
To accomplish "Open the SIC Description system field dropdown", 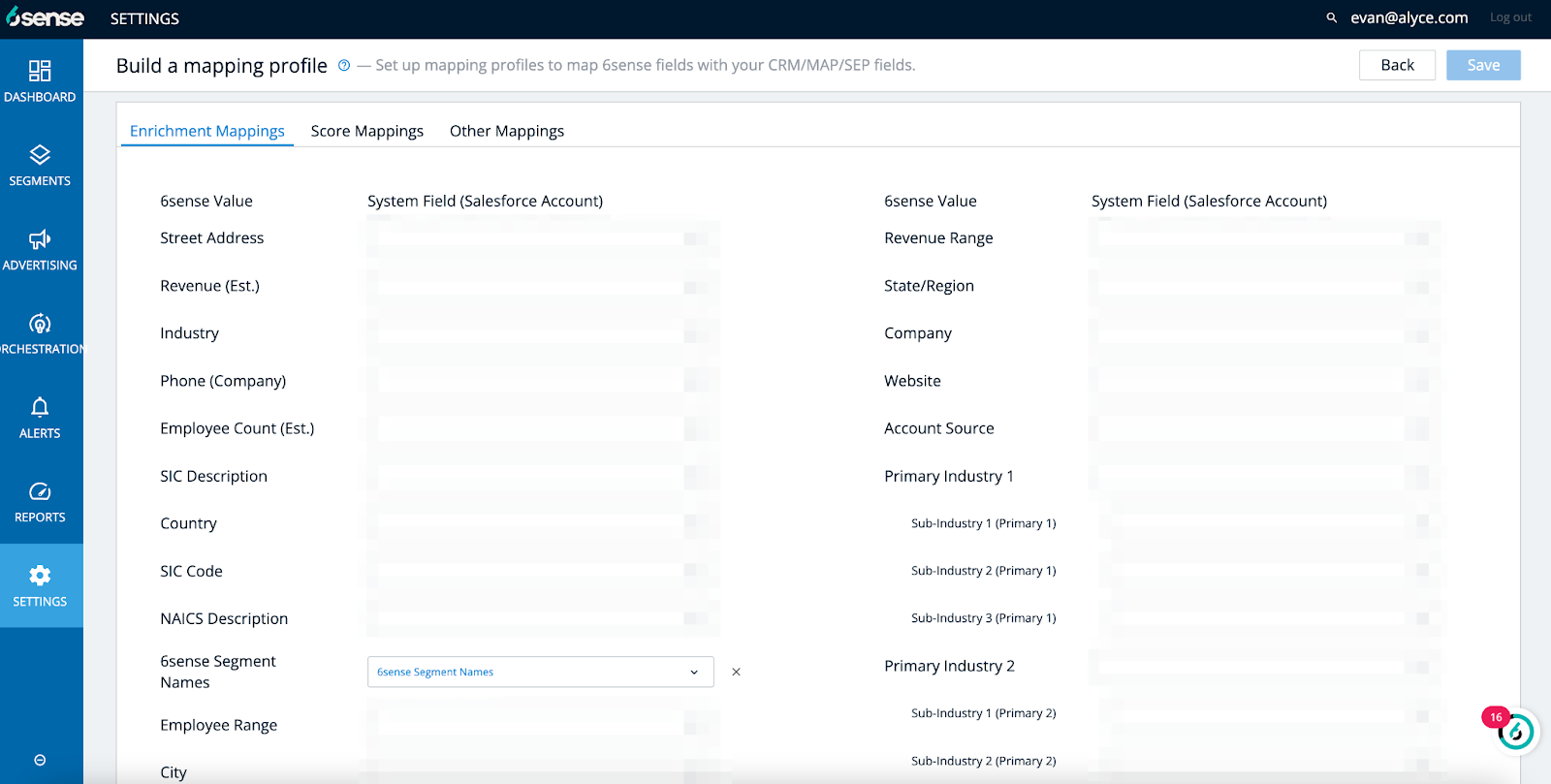I will click(541, 476).
